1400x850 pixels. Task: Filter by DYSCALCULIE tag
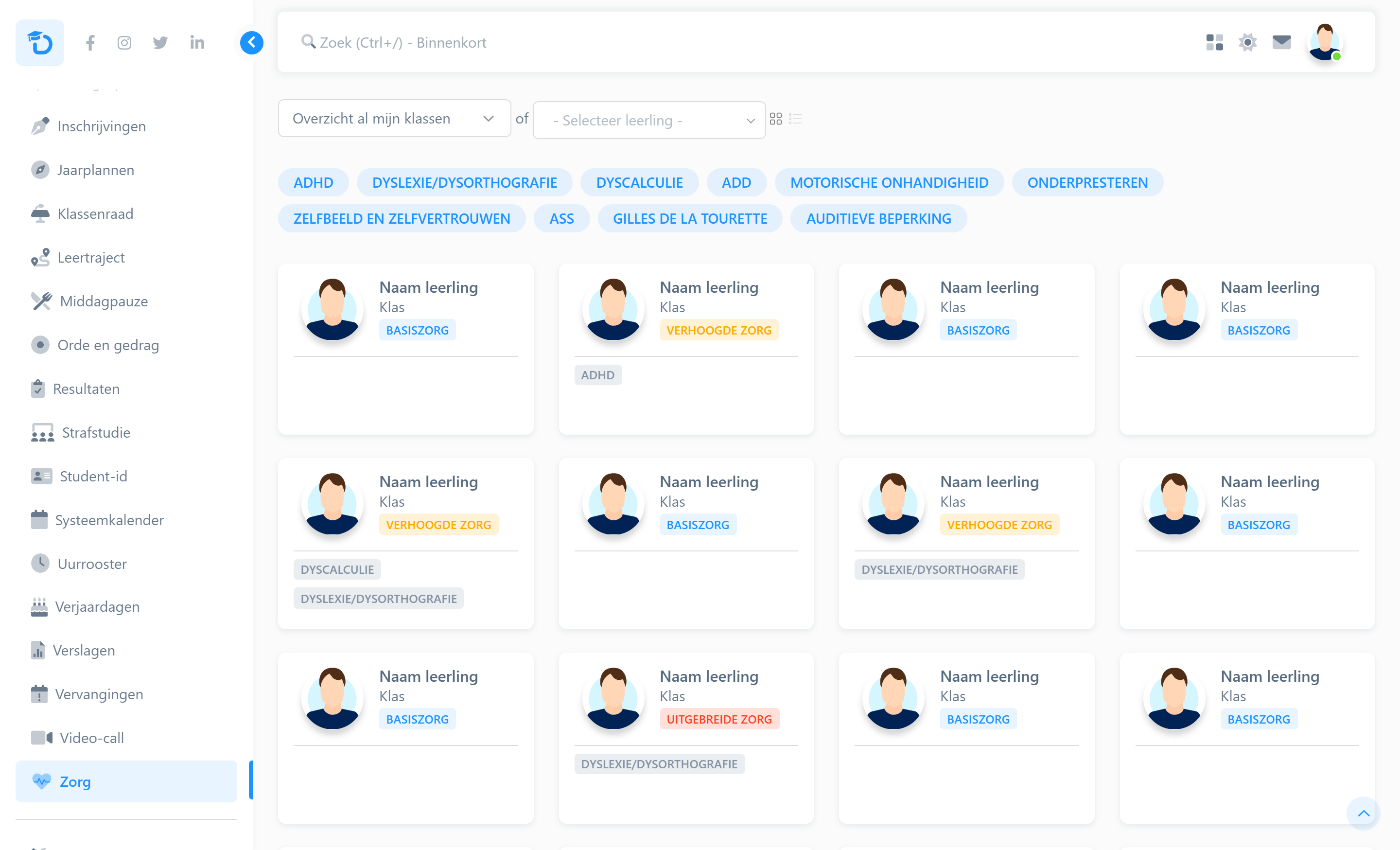(x=639, y=182)
